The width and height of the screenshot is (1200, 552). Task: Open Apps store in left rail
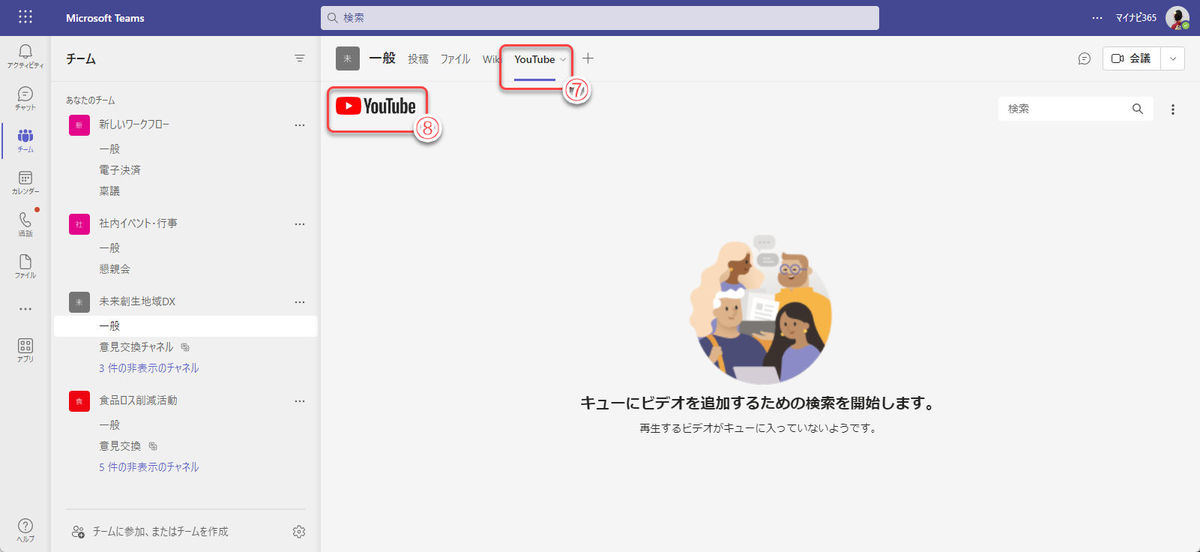(x=25, y=350)
